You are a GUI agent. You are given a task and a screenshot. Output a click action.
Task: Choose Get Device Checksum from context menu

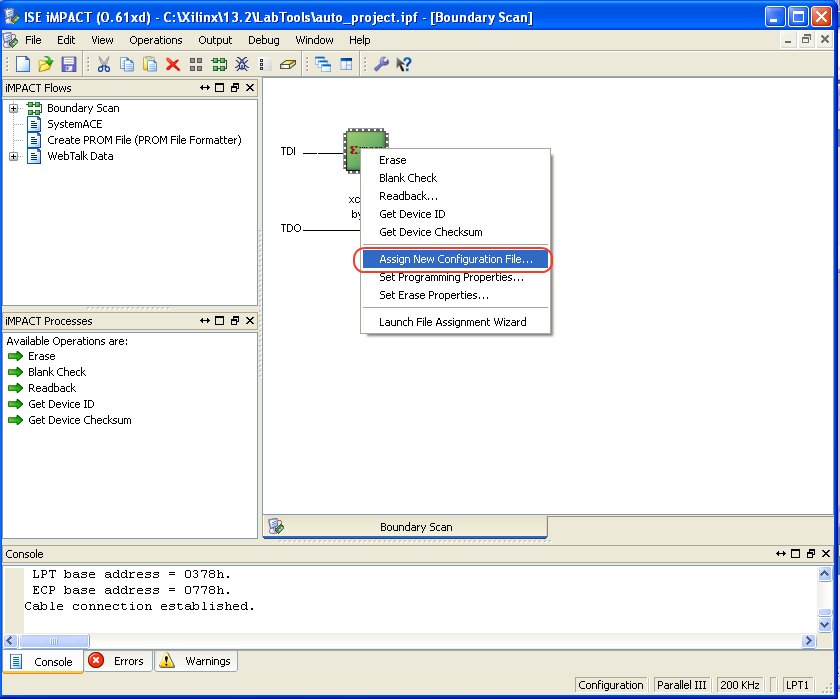point(455,232)
